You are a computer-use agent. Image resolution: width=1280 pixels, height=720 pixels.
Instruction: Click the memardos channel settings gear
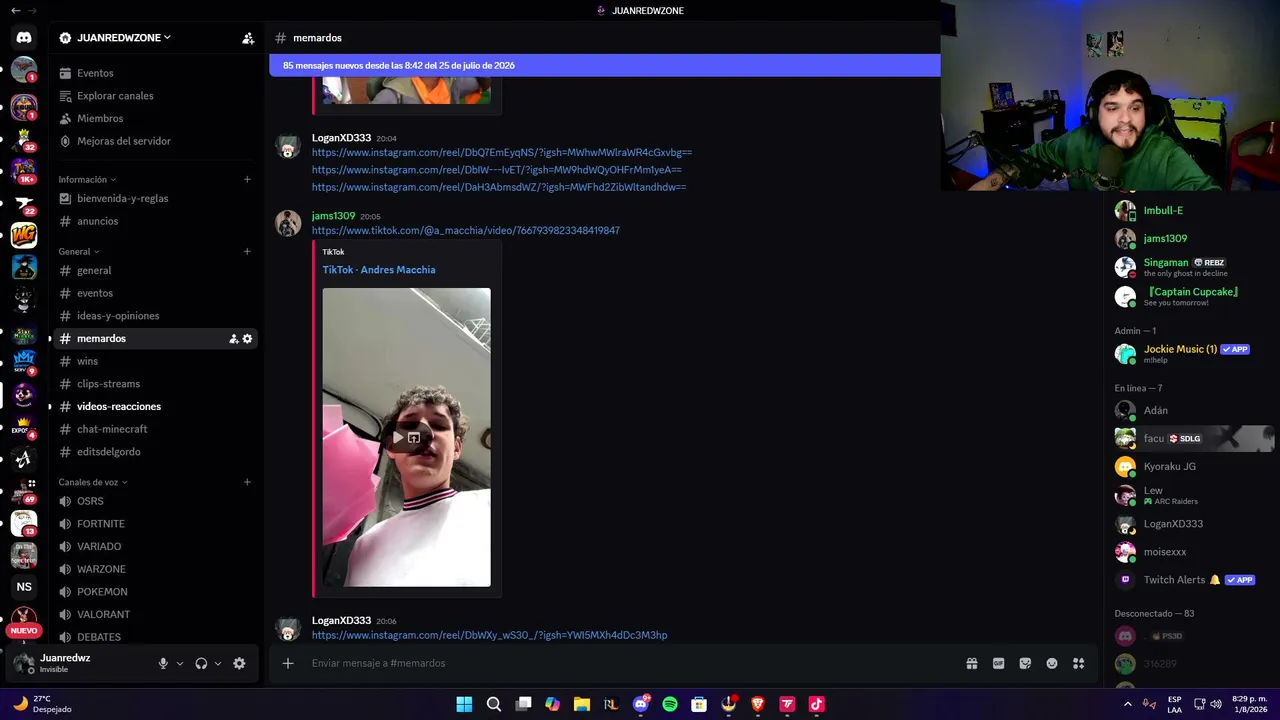tap(248, 339)
